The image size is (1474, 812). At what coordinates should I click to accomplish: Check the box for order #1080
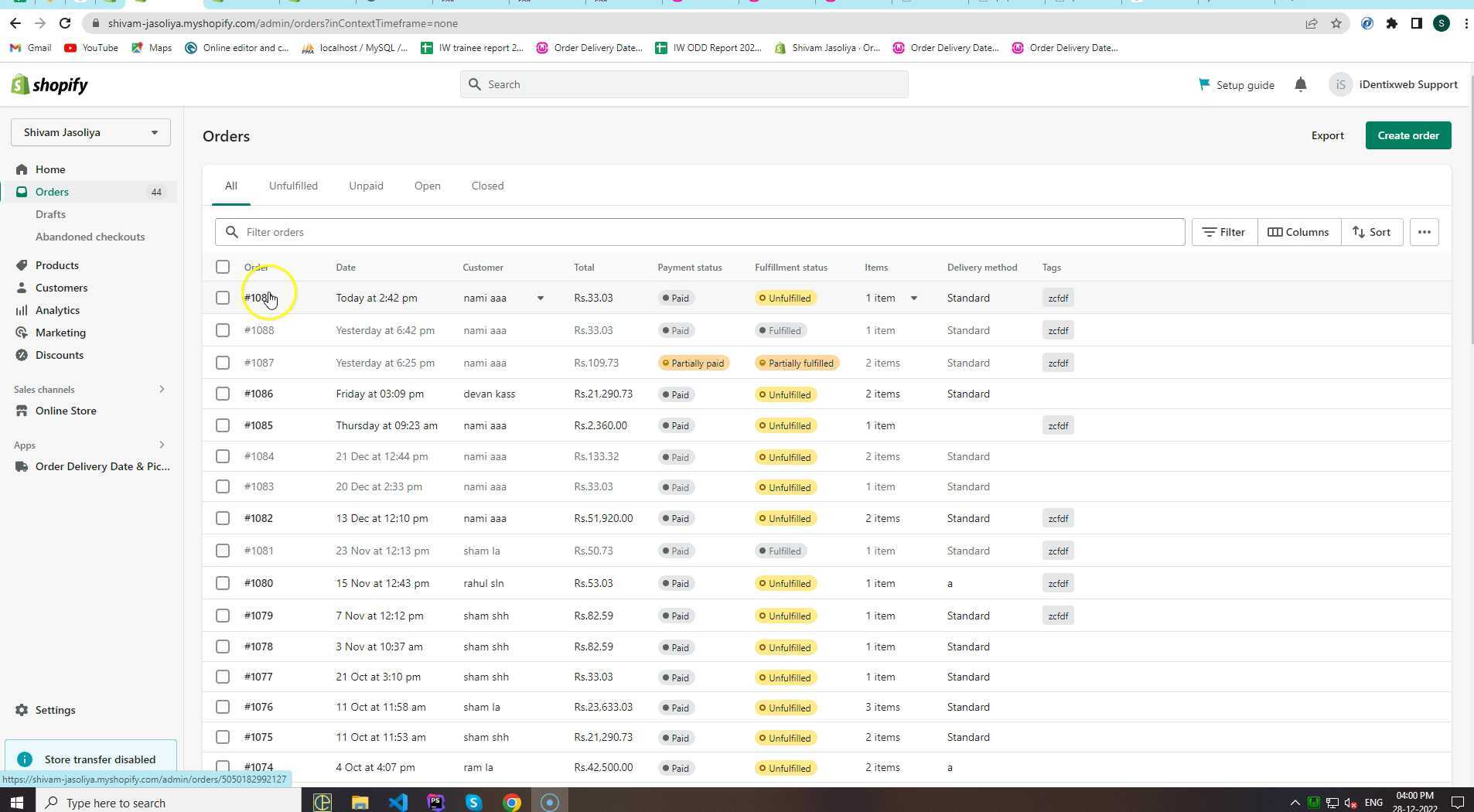click(x=223, y=583)
